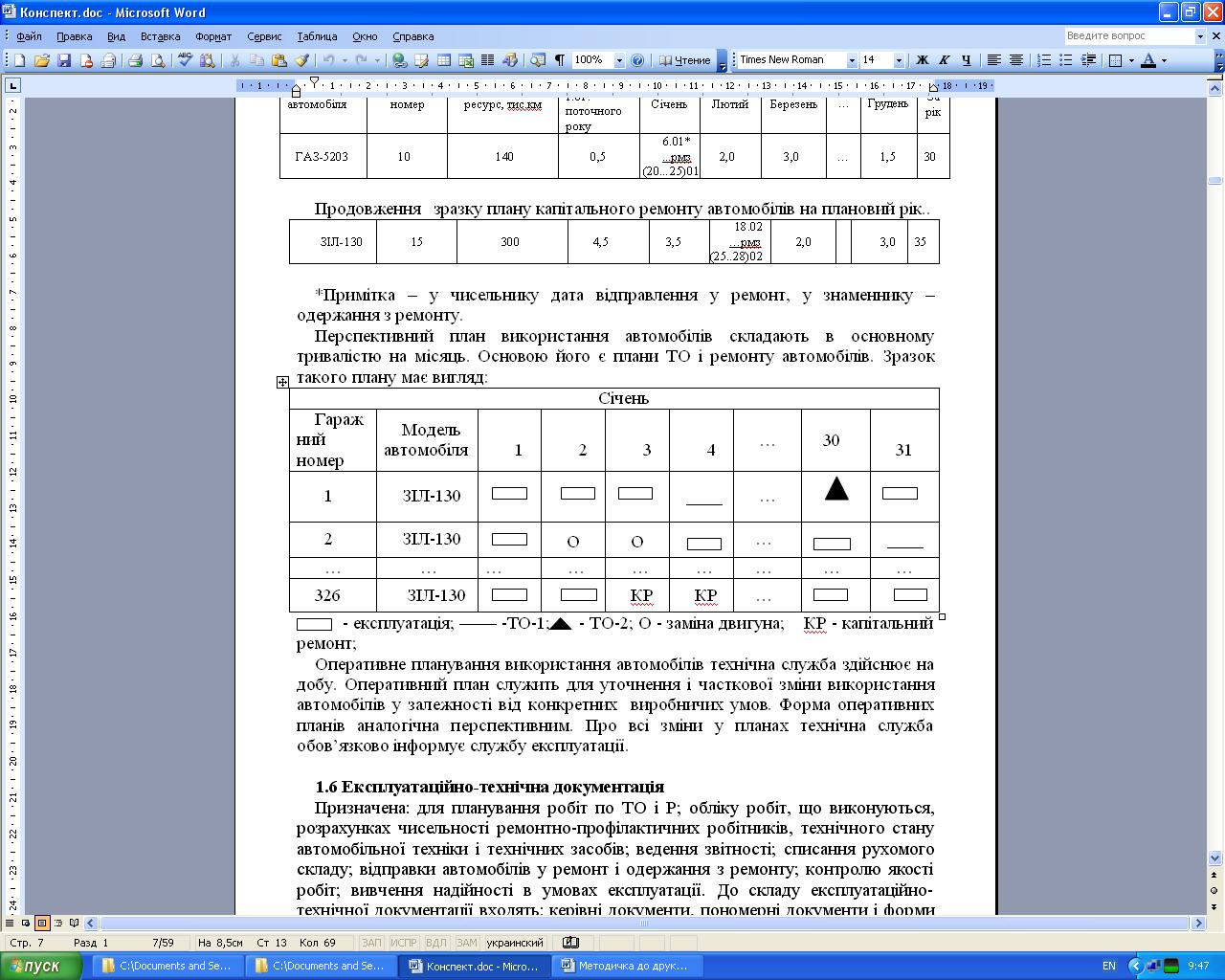Switch to Web Layout view
This screenshot has height=980, width=1225.
click(x=27, y=924)
